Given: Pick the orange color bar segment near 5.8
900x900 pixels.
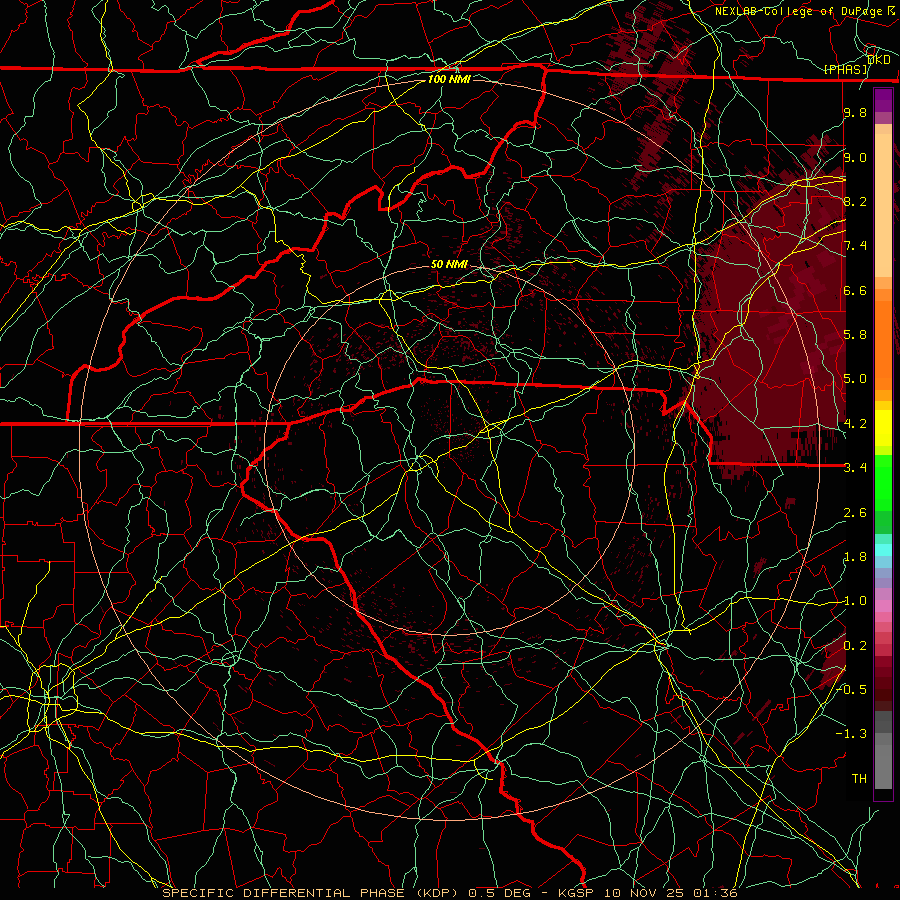Looking at the screenshot, I should [x=883, y=344].
